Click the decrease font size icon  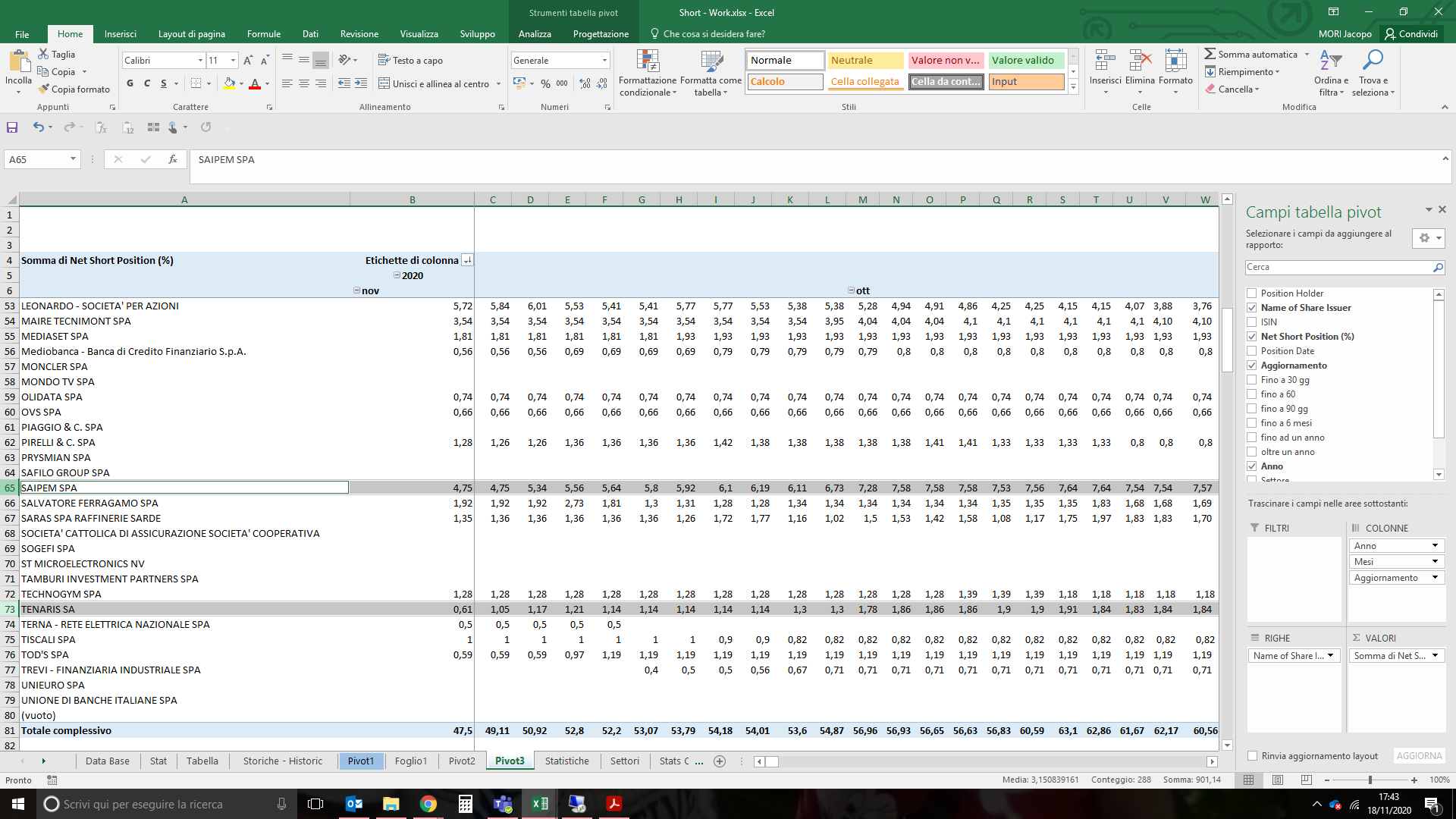click(265, 60)
